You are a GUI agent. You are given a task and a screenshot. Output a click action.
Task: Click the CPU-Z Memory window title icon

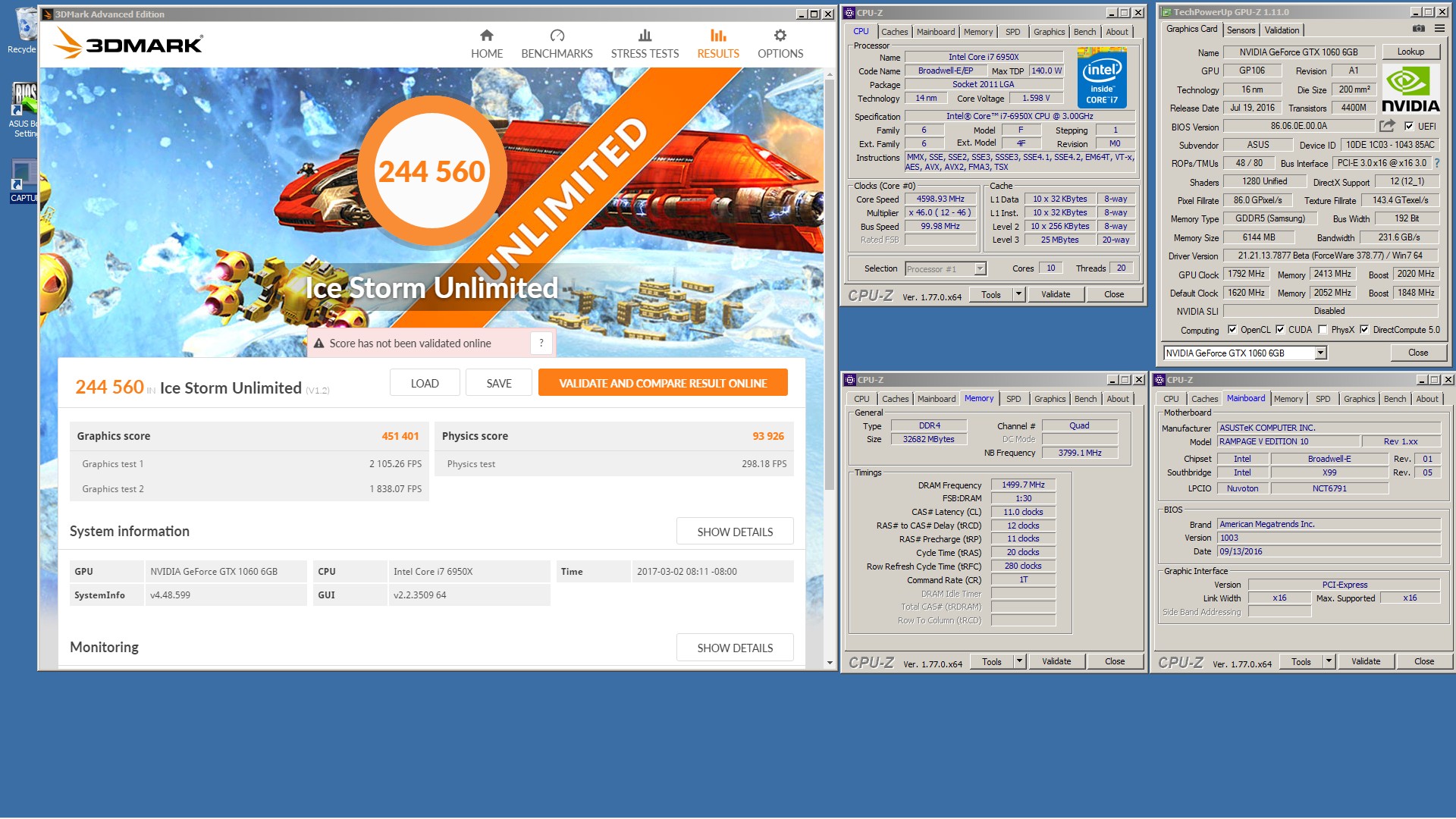pyautogui.click(x=850, y=380)
